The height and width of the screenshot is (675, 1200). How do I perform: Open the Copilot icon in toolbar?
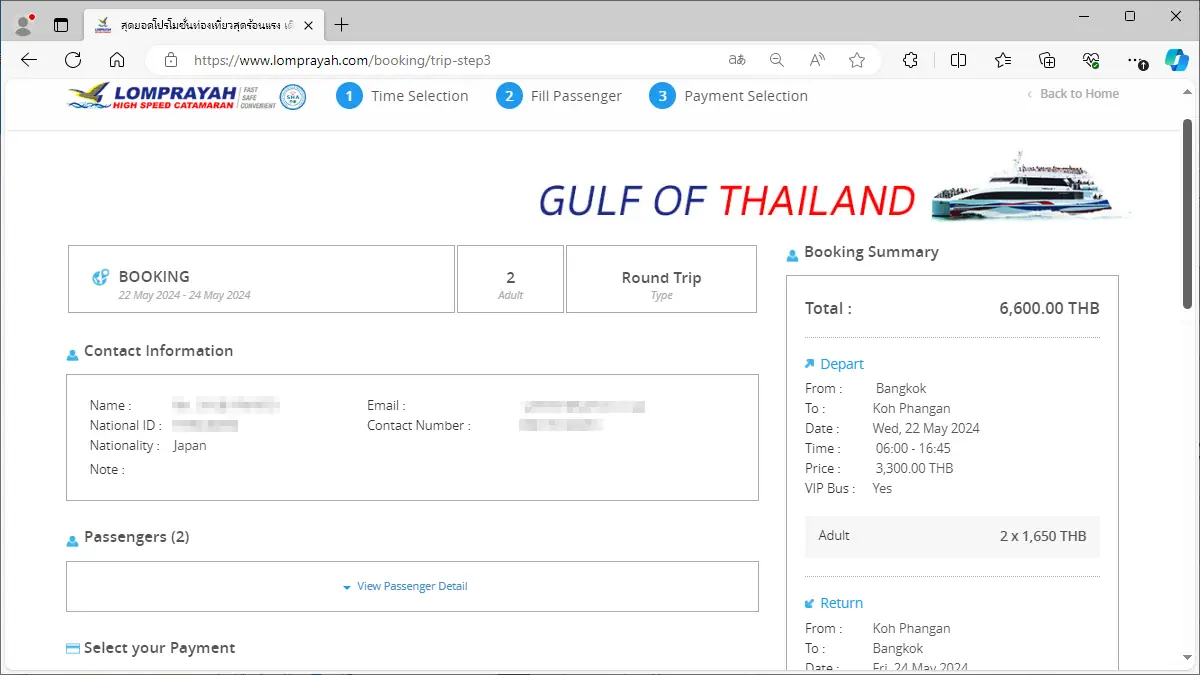(x=1176, y=60)
